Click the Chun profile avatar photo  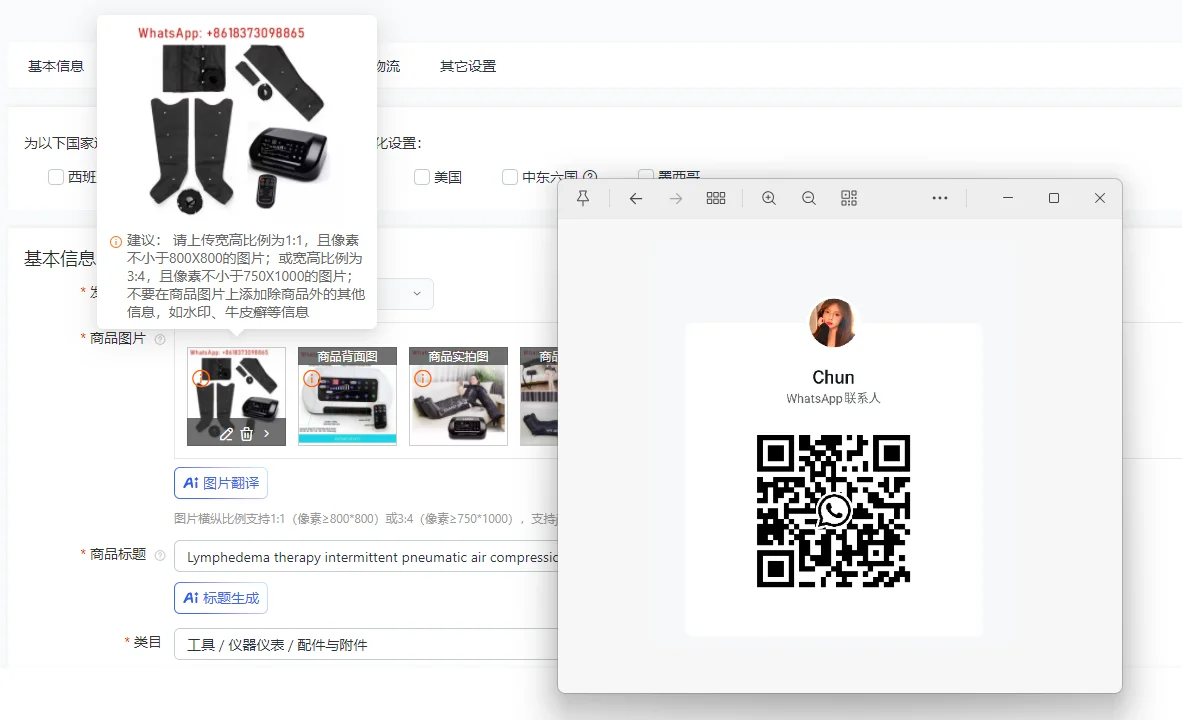[x=833, y=323]
